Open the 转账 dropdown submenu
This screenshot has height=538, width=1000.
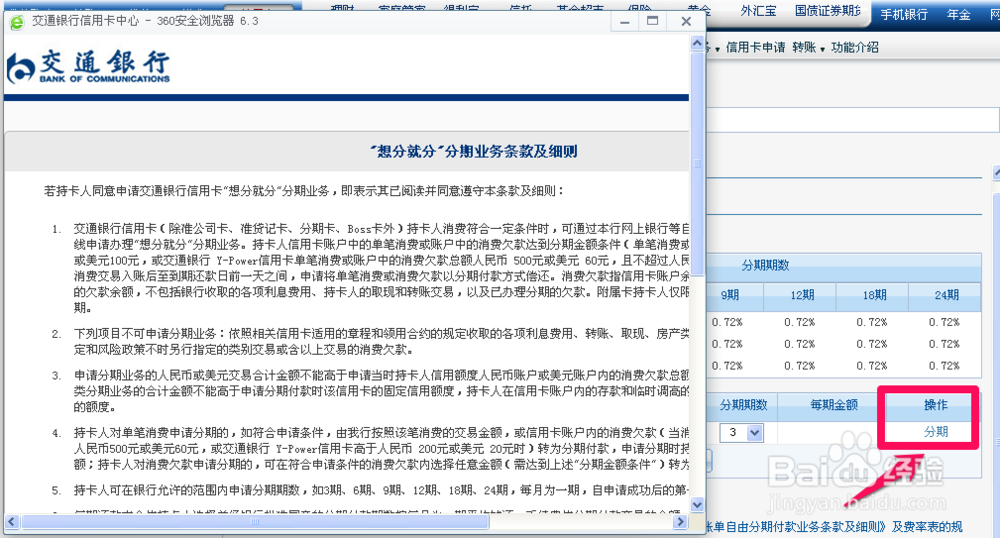[x=808, y=47]
